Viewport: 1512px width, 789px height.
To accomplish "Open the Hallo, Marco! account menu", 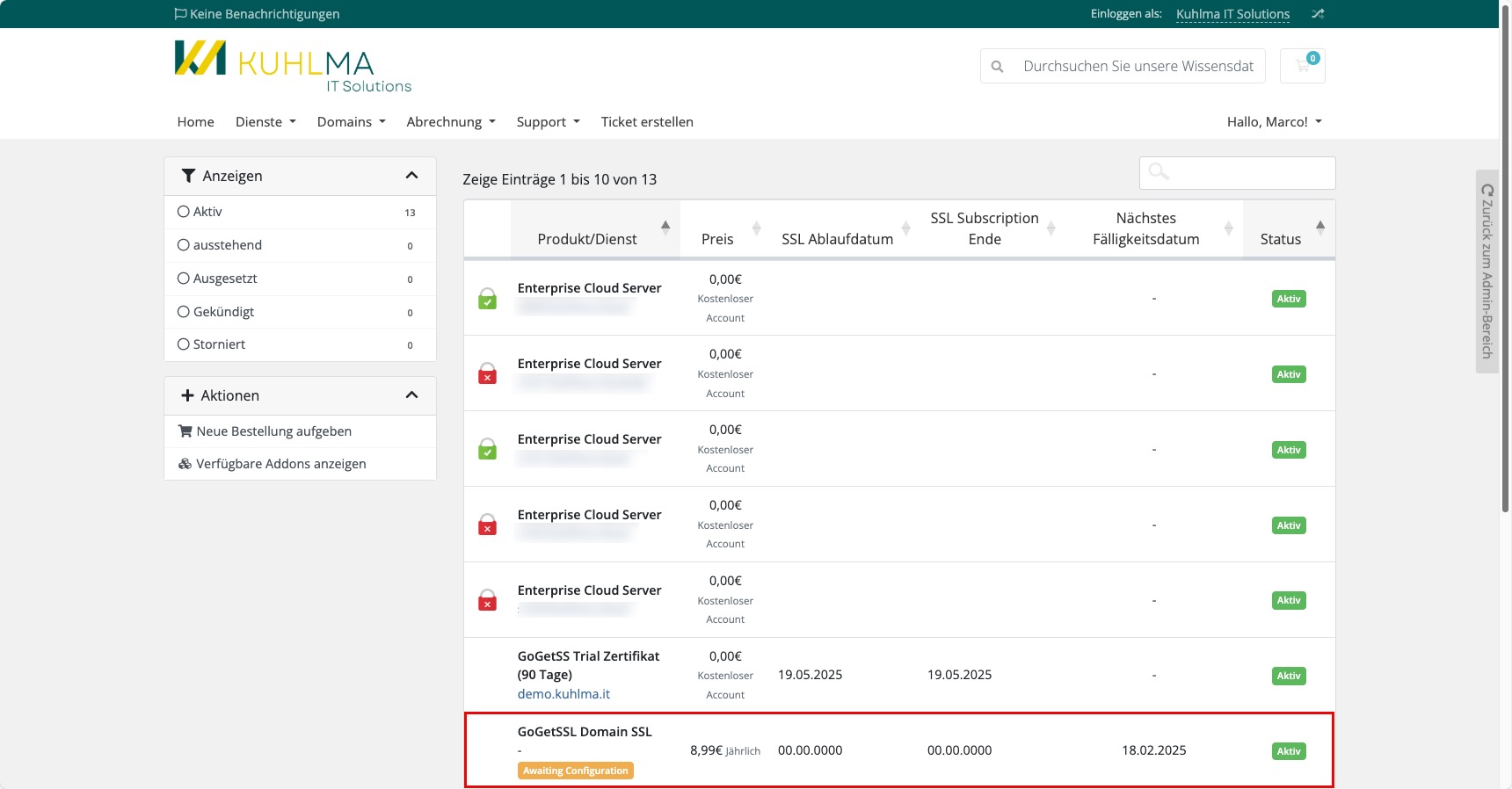I will 1275,121.
